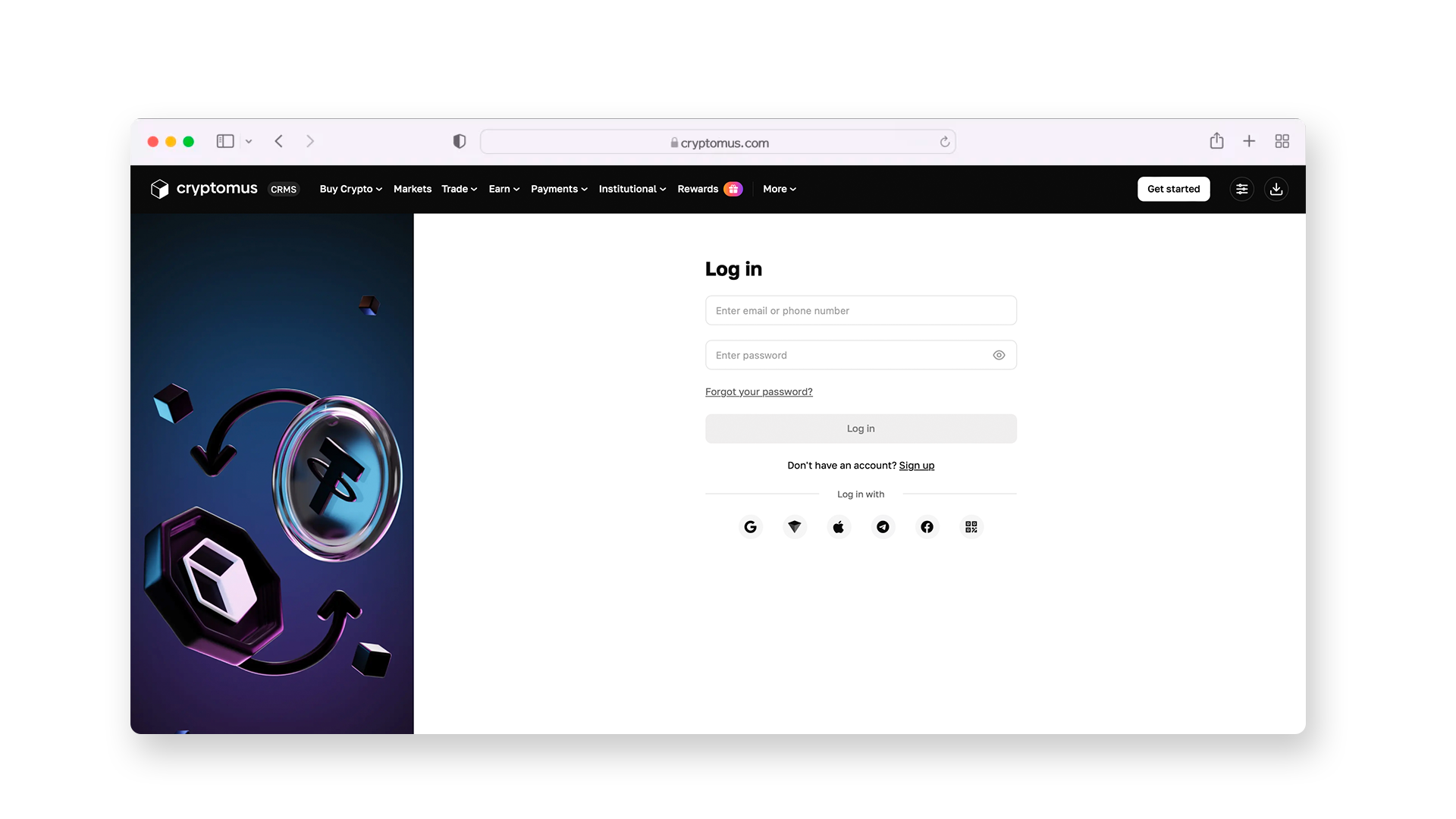Expand the Trade menu dropdown
This screenshot has width=1456, height=819.
[x=459, y=189]
